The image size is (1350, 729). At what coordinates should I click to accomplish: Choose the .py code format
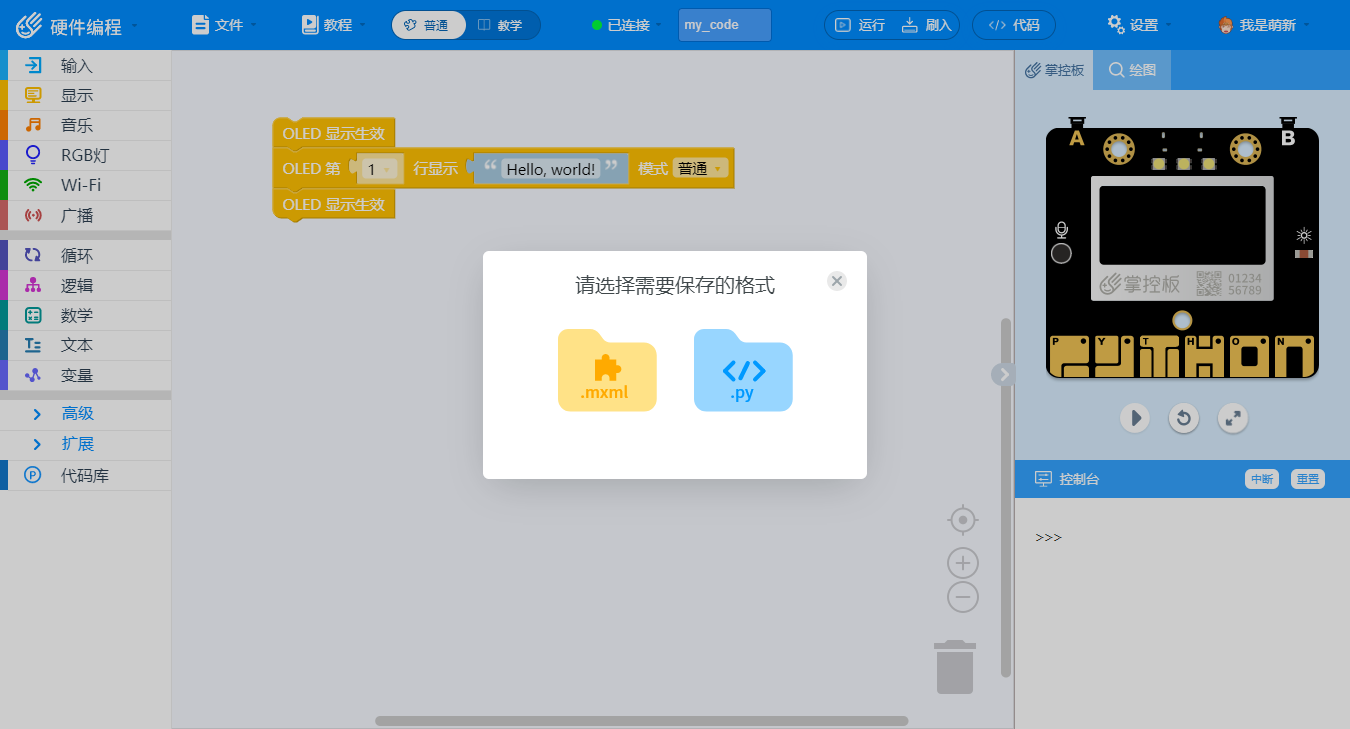click(x=743, y=370)
